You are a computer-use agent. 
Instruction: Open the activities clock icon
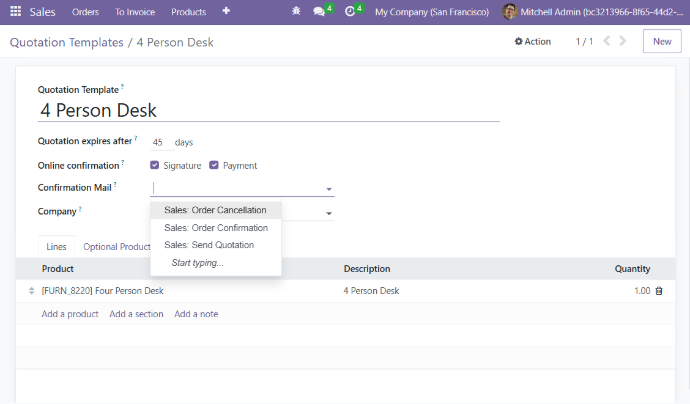(349, 12)
